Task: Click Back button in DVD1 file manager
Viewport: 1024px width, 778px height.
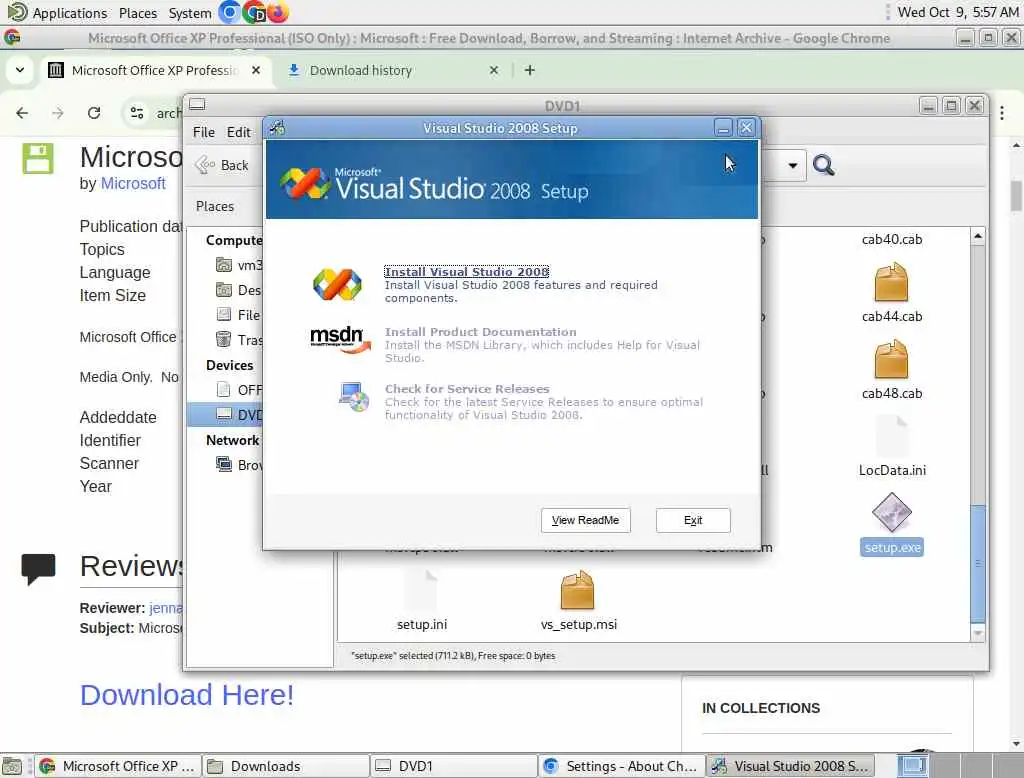Action: (x=222, y=165)
